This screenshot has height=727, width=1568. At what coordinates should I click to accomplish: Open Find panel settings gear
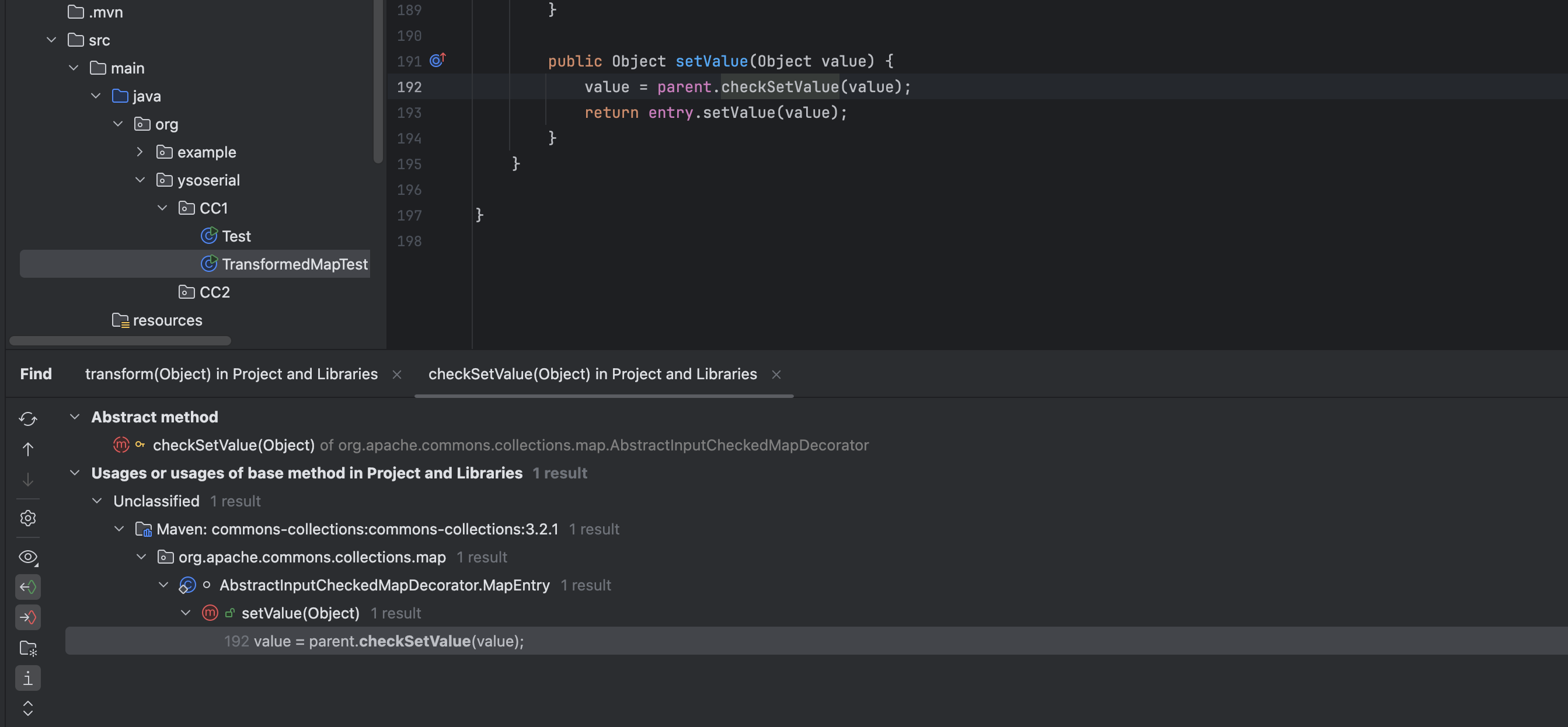coord(28,518)
